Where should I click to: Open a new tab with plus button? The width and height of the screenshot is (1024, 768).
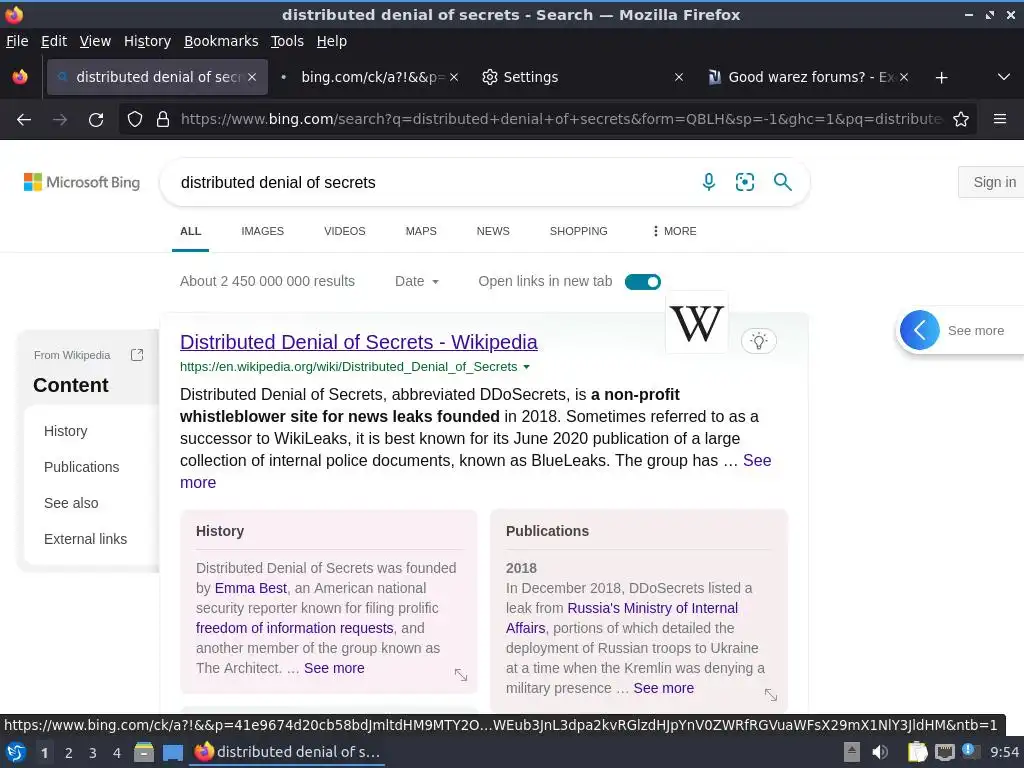pos(941,78)
